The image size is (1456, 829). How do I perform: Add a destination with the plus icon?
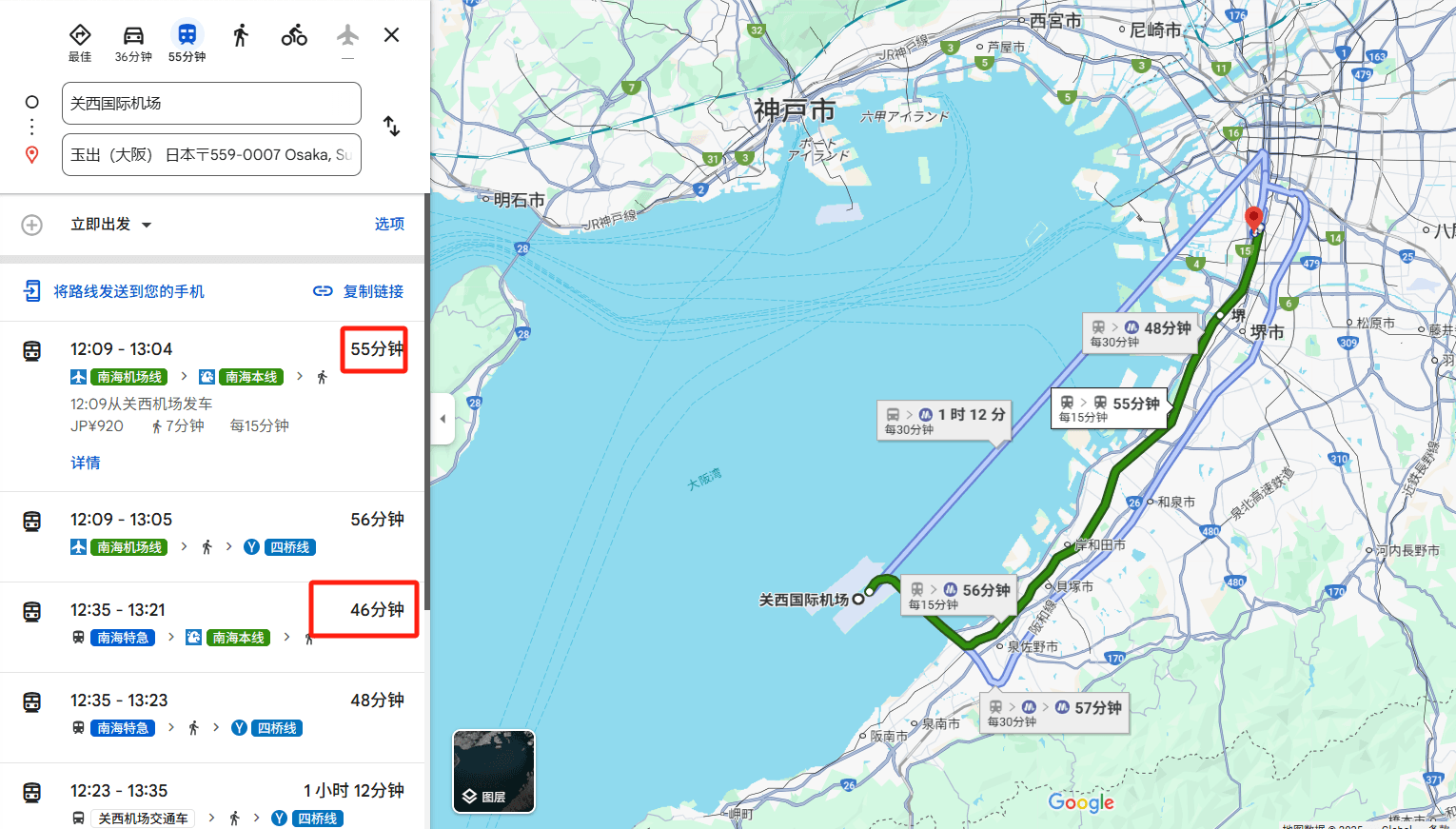click(x=32, y=225)
